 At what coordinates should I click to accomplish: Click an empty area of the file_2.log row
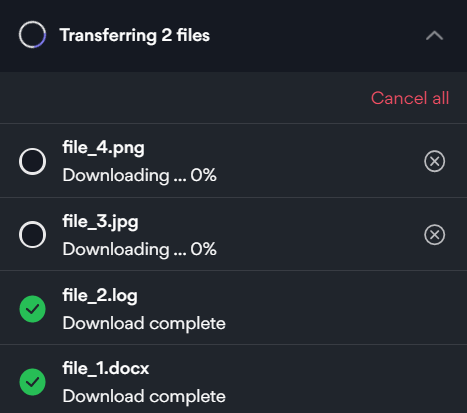[333, 308]
